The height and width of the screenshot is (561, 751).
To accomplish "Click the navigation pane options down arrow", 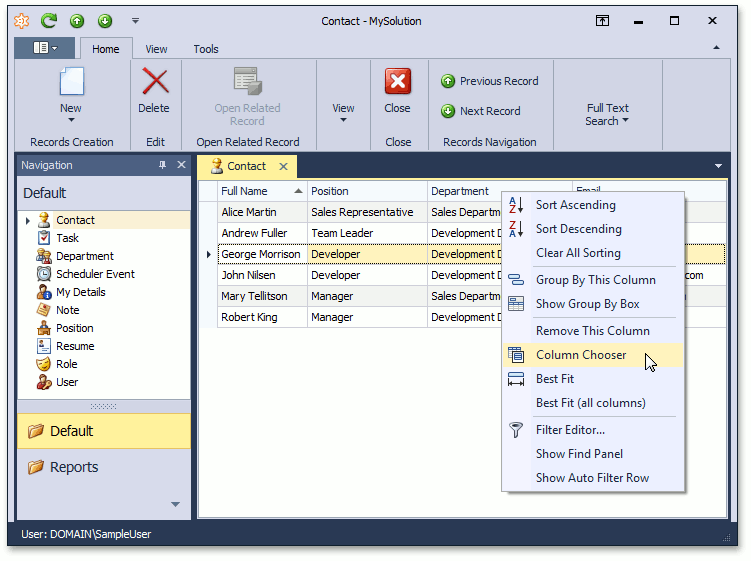I will pyautogui.click(x=175, y=504).
